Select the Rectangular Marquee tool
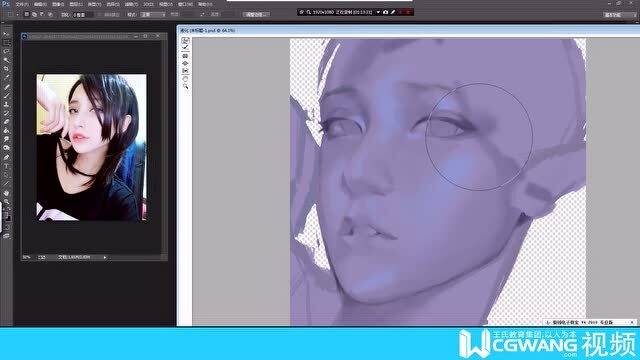Screen dimensions: 640x360 pyautogui.click(x=6, y=43)
